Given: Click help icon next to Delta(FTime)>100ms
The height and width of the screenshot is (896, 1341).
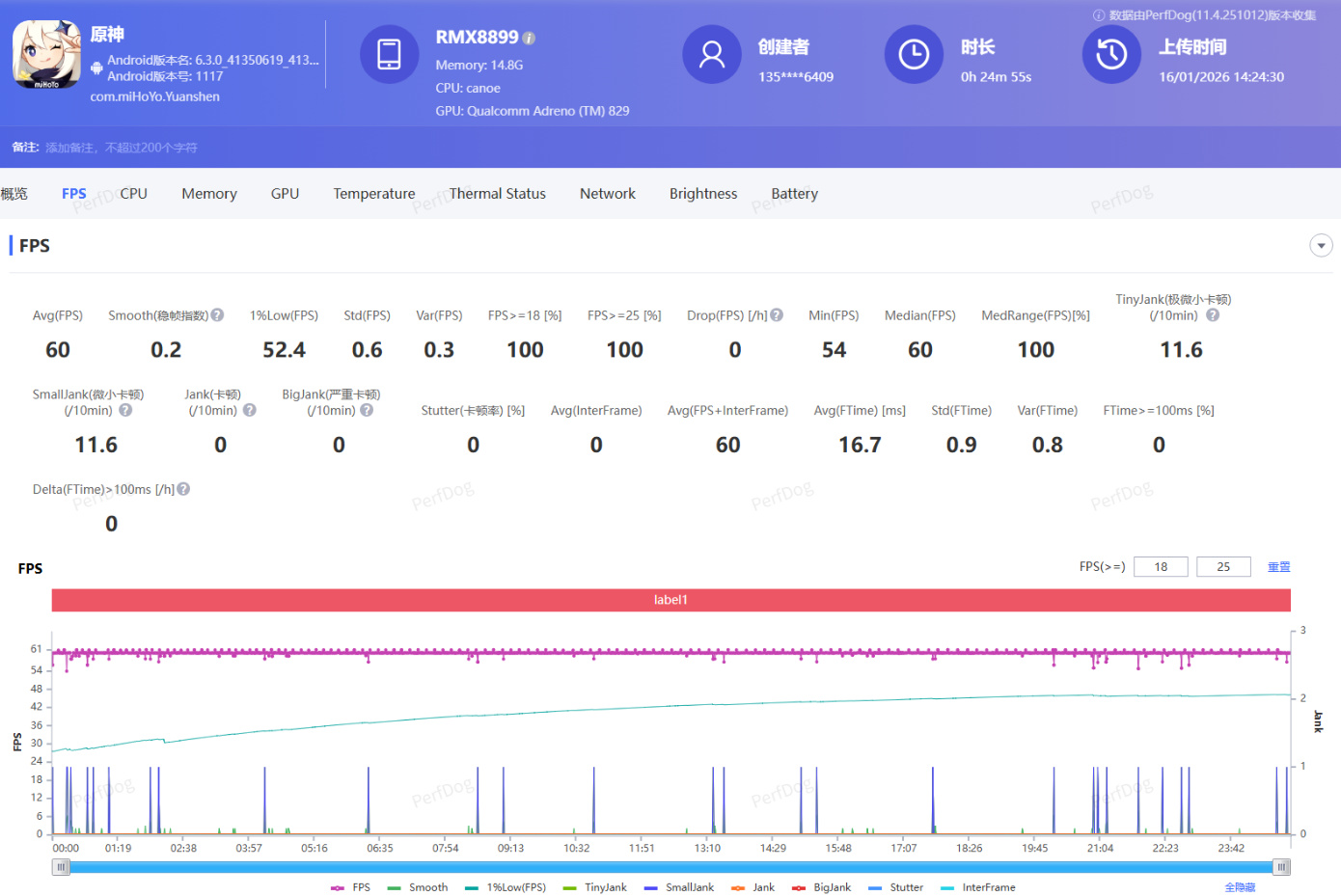Looking at the screenshot, I should point(183,489).
